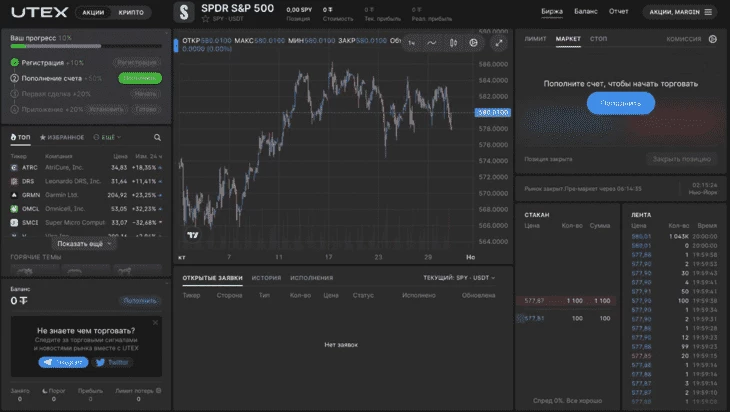Search tickers with the magnifier icon
The image size is (730, 412).
tap(157, 137)
